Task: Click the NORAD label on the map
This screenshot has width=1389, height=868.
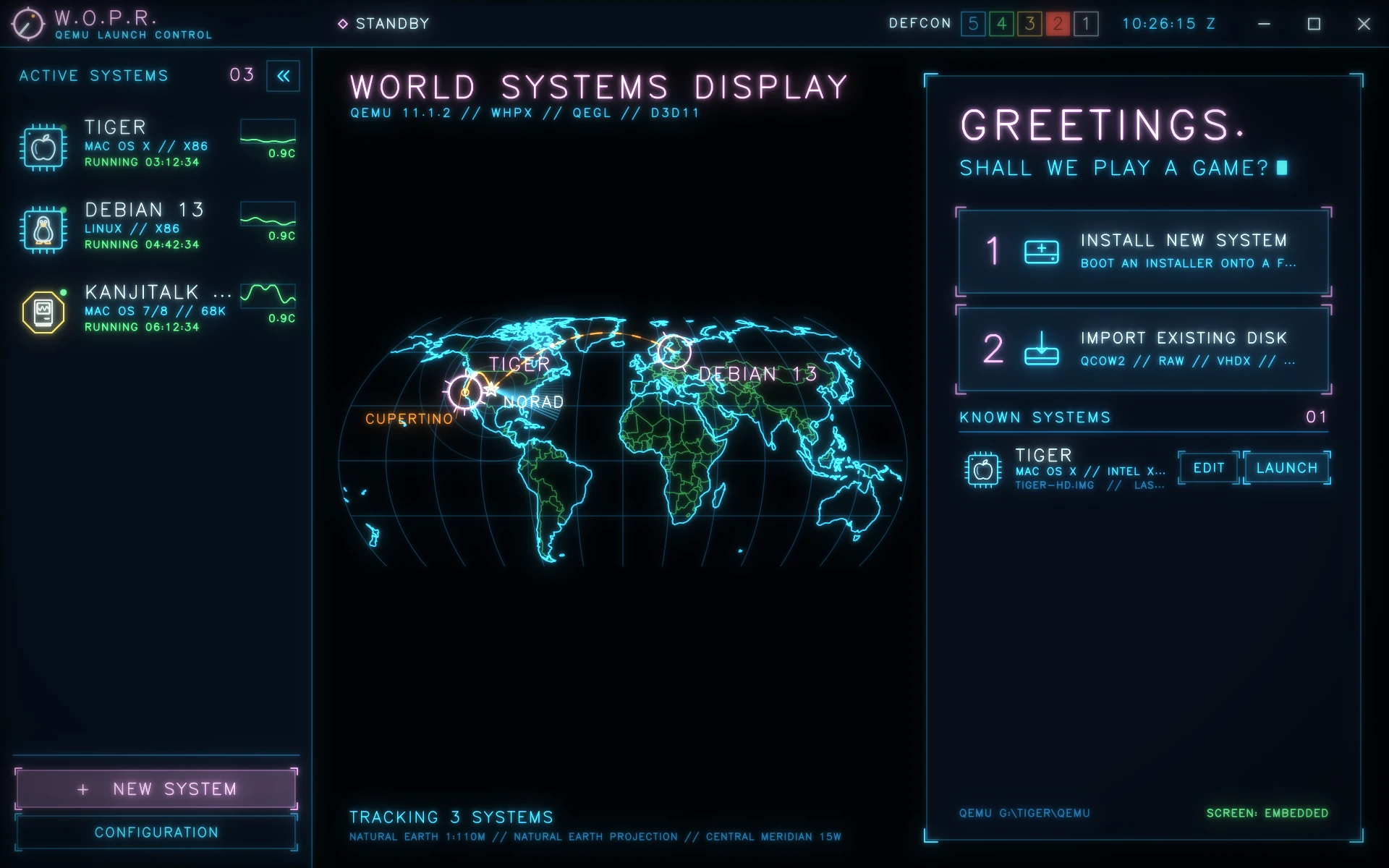Action: point(534,402)
